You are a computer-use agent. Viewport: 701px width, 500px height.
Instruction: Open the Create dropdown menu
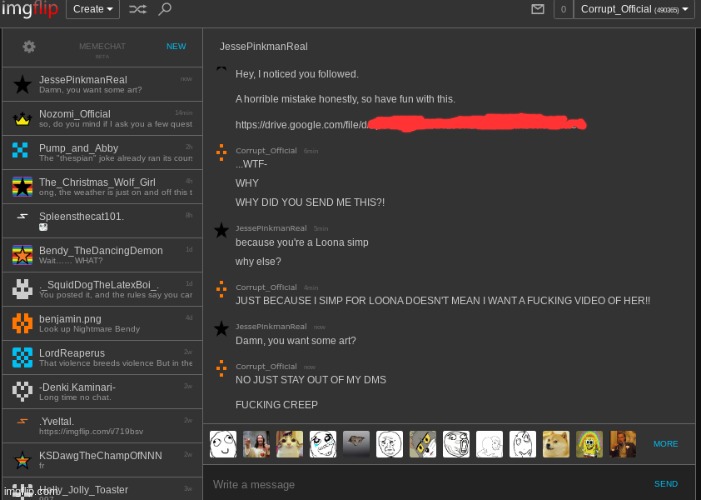[x=93, y=9]
